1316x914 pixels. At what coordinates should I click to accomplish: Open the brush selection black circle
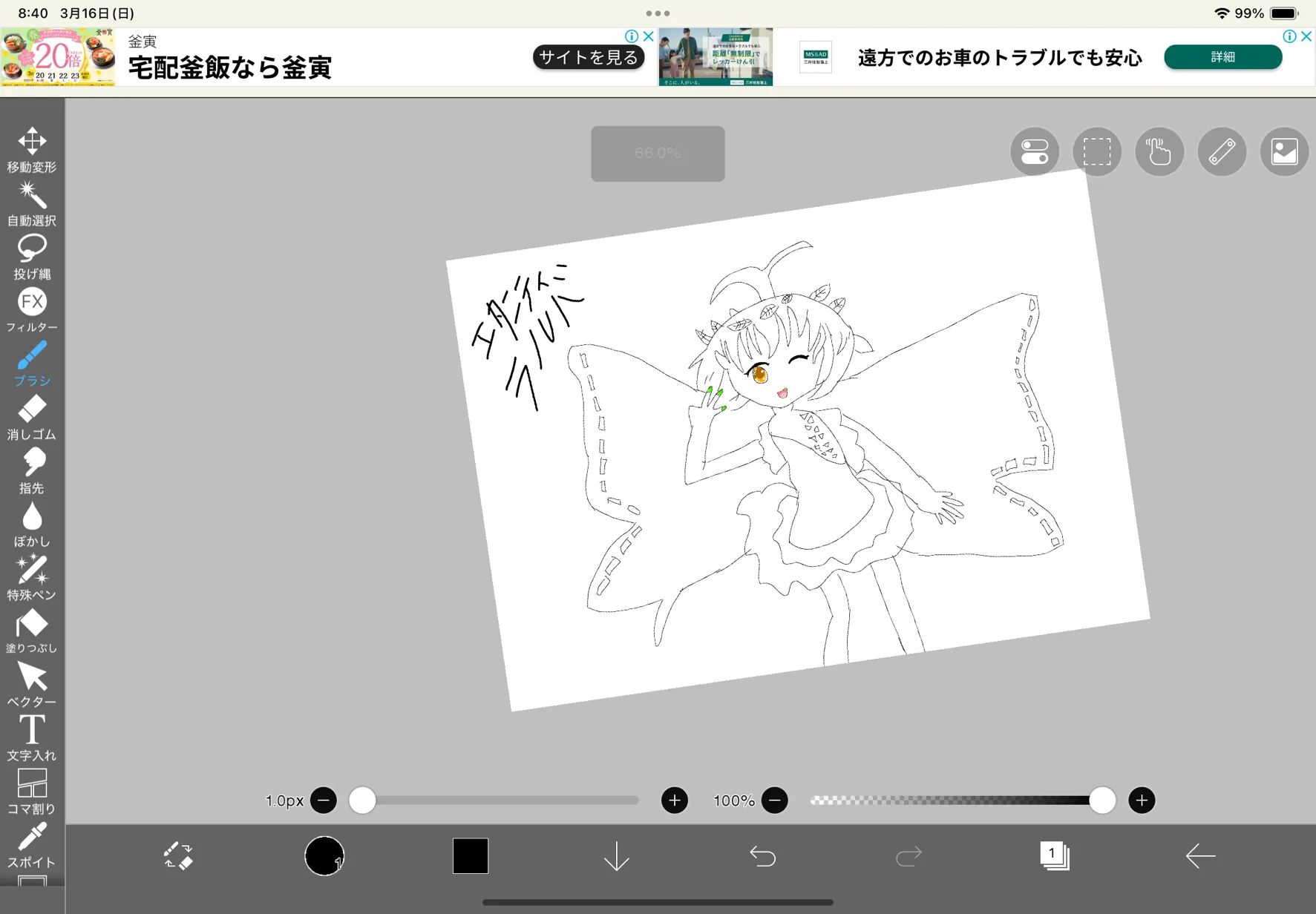click(324, 856)
